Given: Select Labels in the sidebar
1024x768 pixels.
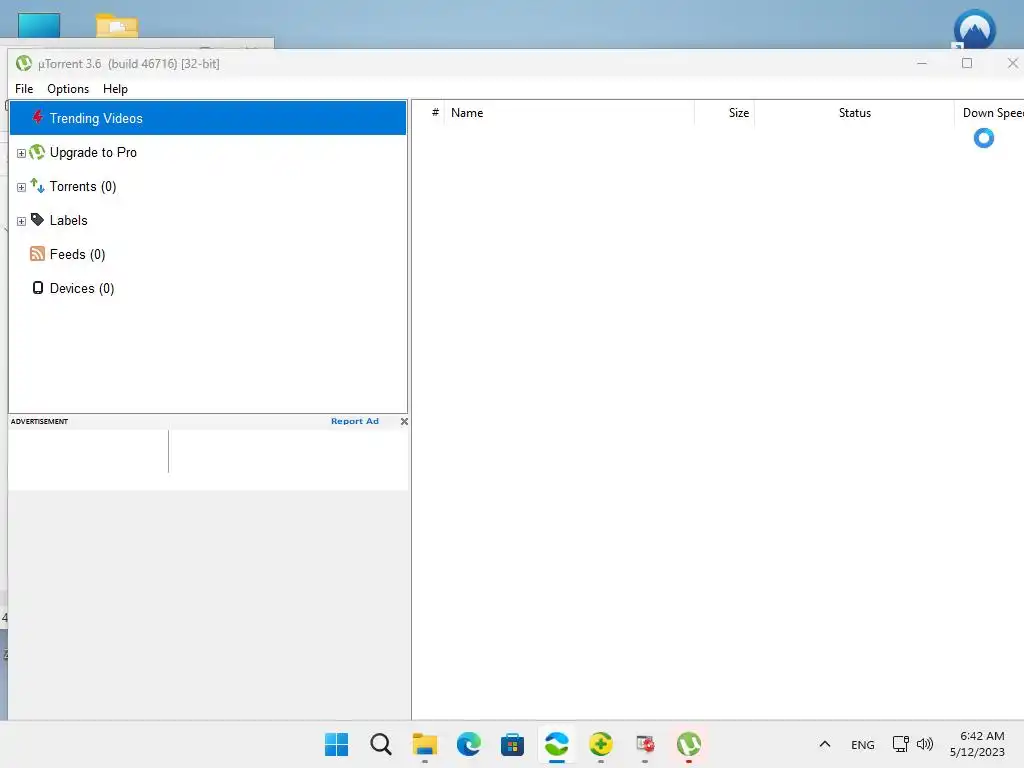Looking at the screenshot, I should point(69,220).
